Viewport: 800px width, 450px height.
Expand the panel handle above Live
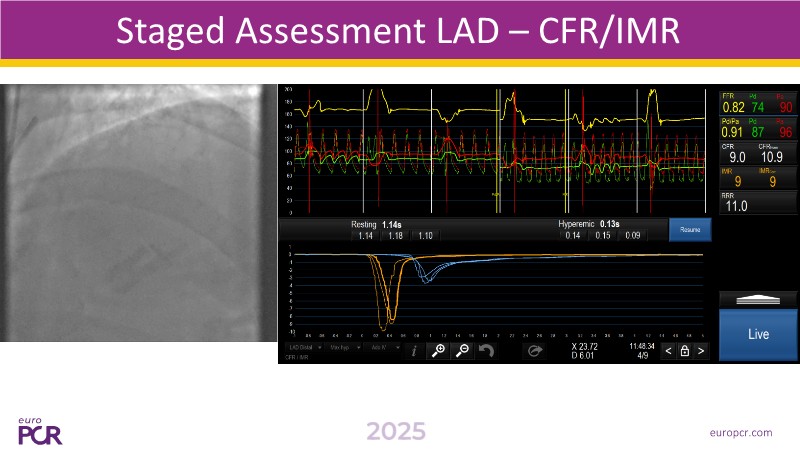pos(758,299)
